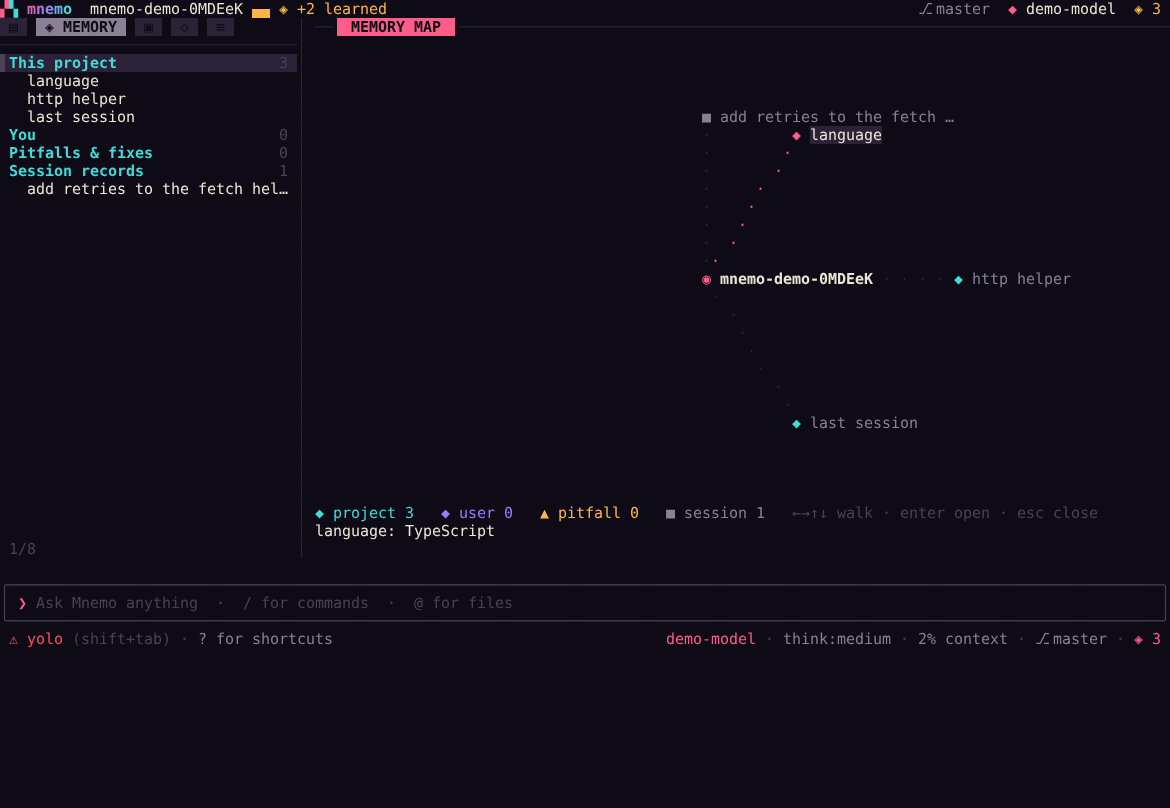Select http helper in the memory list

(x=76, y=98)
